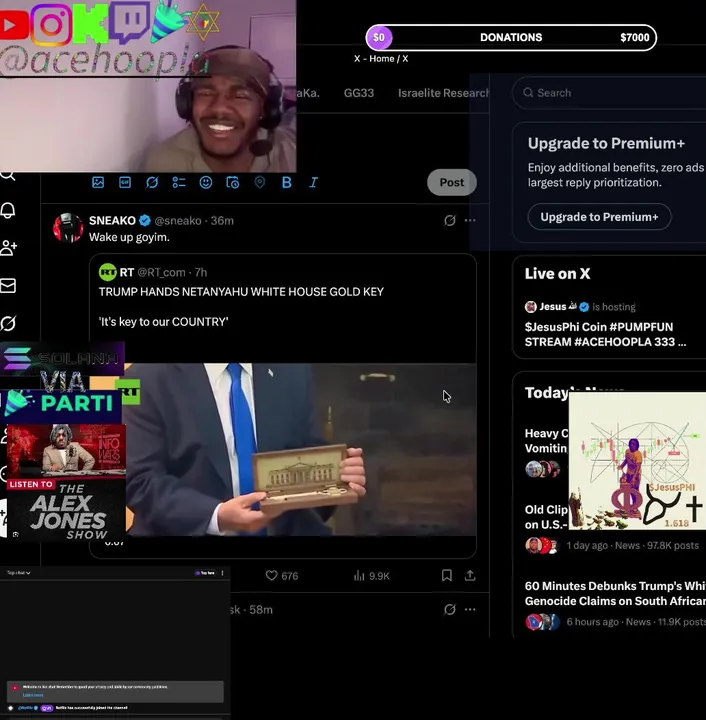Viewport: 706px width, 720px height.
Task: Tag a location with the pin icon
Action: click(259, 182)
